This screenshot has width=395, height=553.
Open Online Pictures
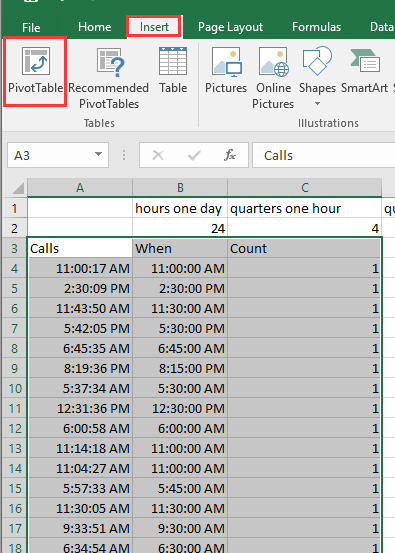pyautogui.click(x=273, y=78)
